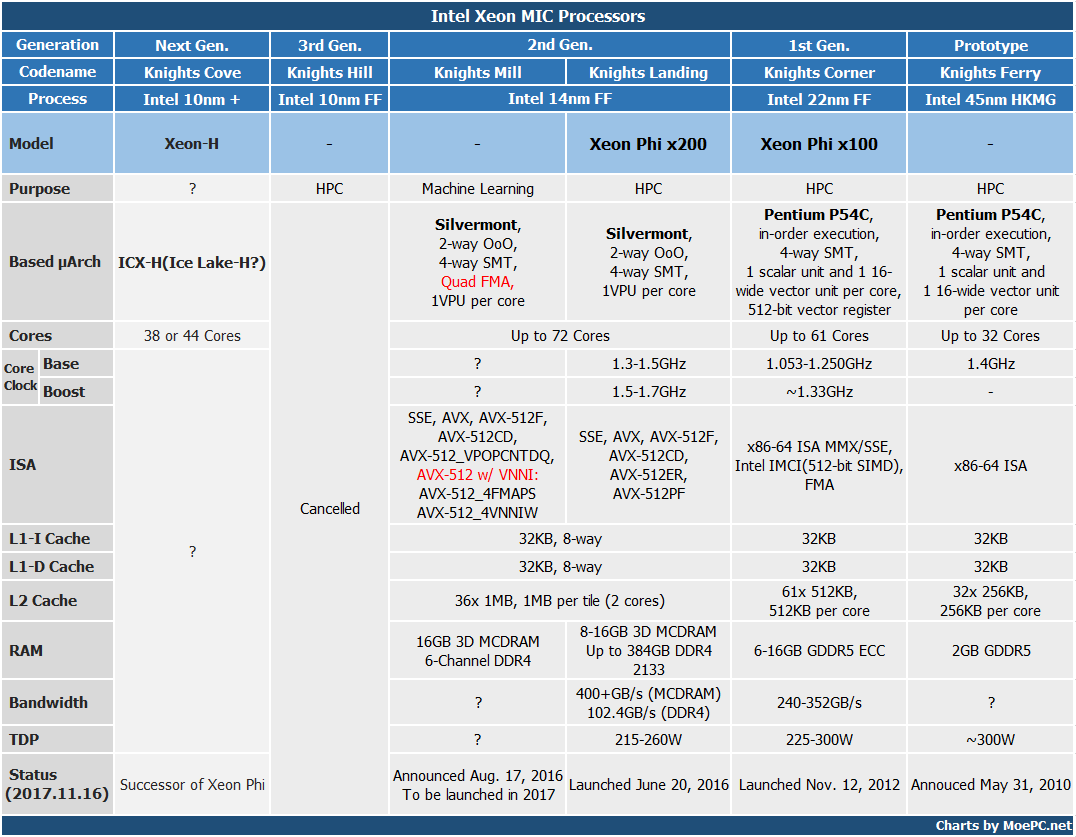Click the 'Prototype' column header

coord(990,45)
